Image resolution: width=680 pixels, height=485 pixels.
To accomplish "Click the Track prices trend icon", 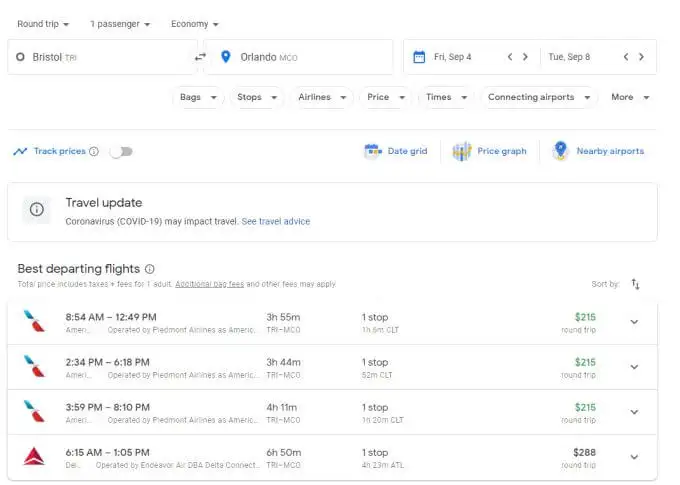I will click(x=20, y=151).
